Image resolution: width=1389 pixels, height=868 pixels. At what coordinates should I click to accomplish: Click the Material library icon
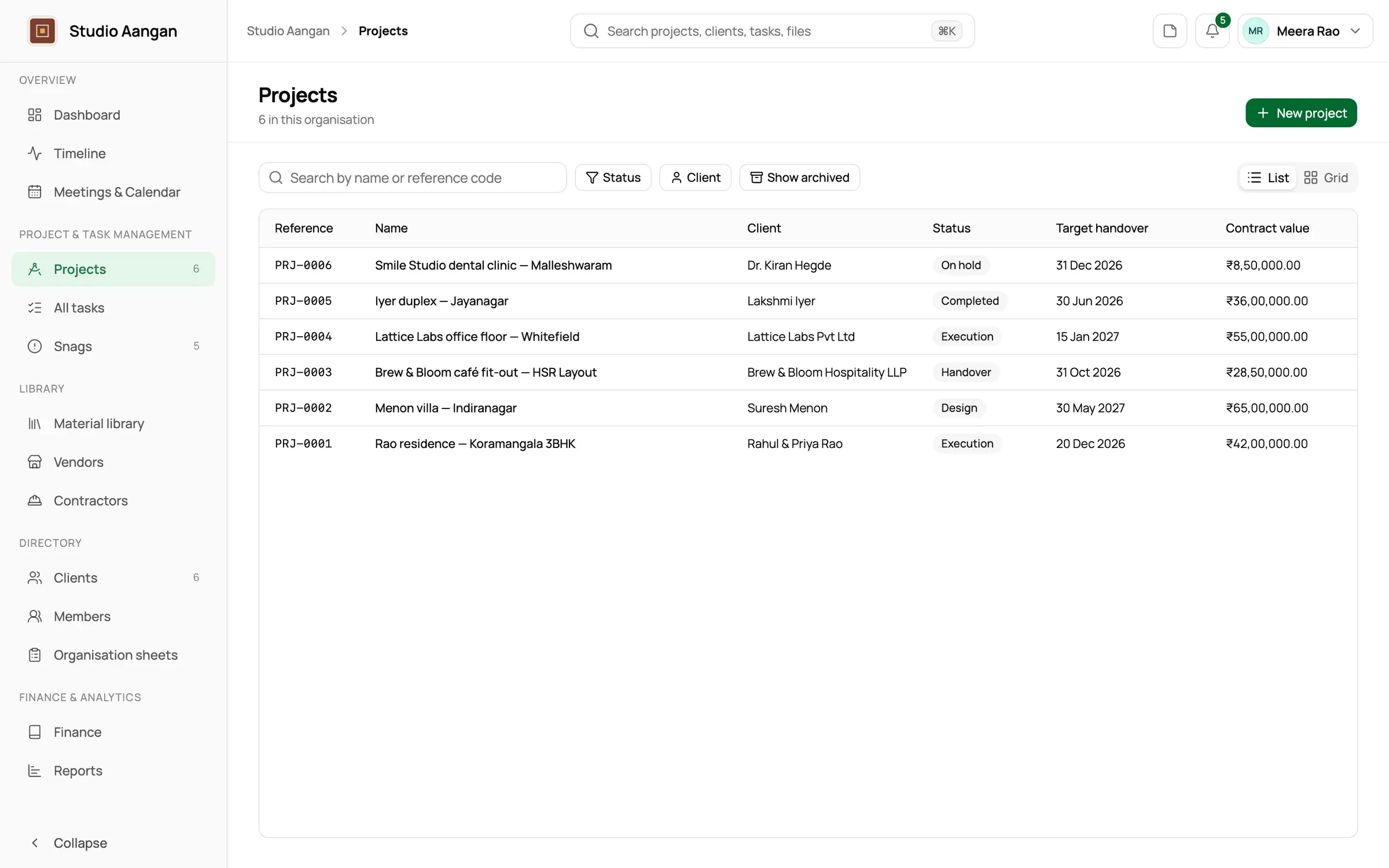35,423
